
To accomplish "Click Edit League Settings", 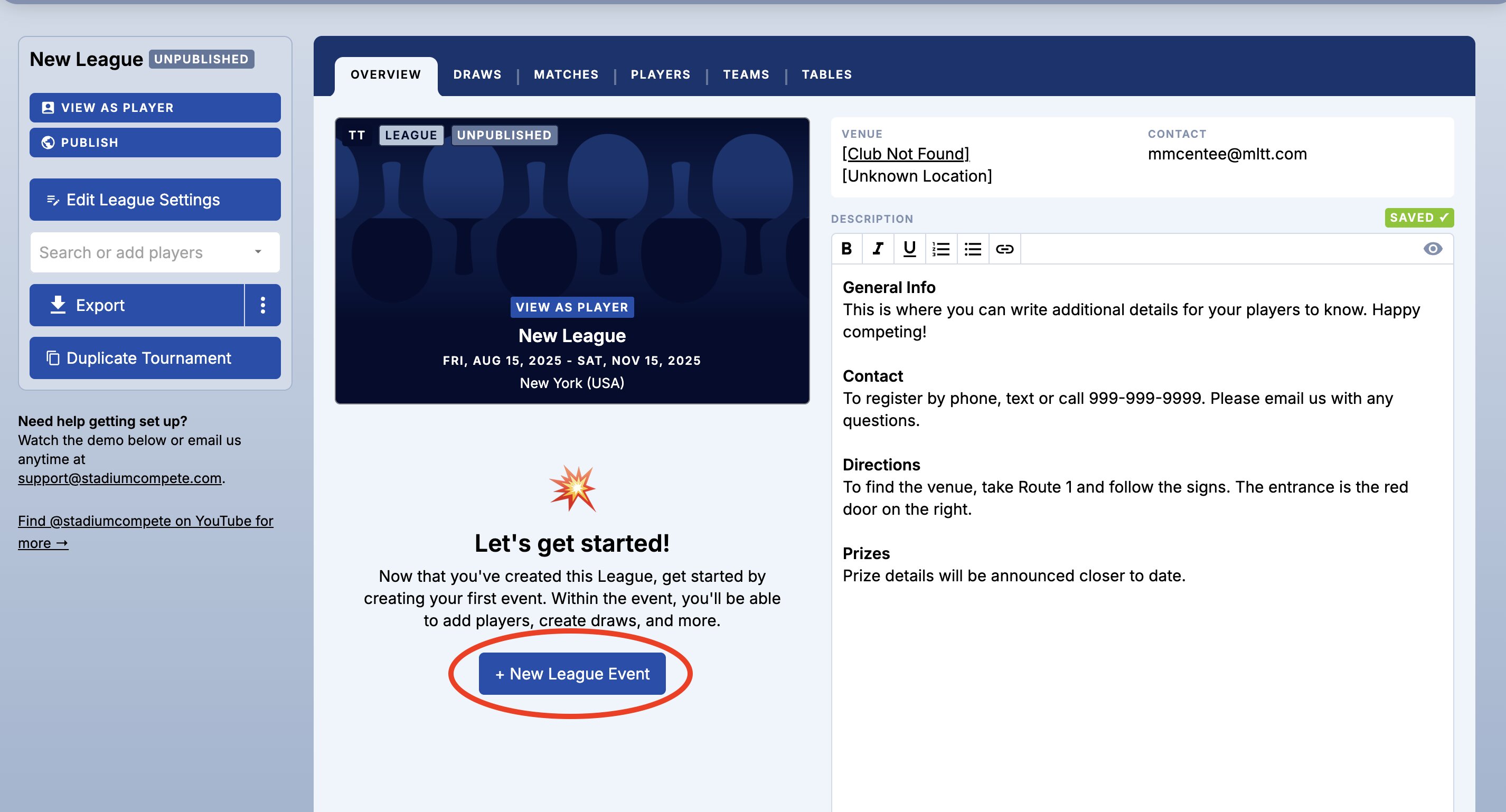I will (x=155, y=200).
